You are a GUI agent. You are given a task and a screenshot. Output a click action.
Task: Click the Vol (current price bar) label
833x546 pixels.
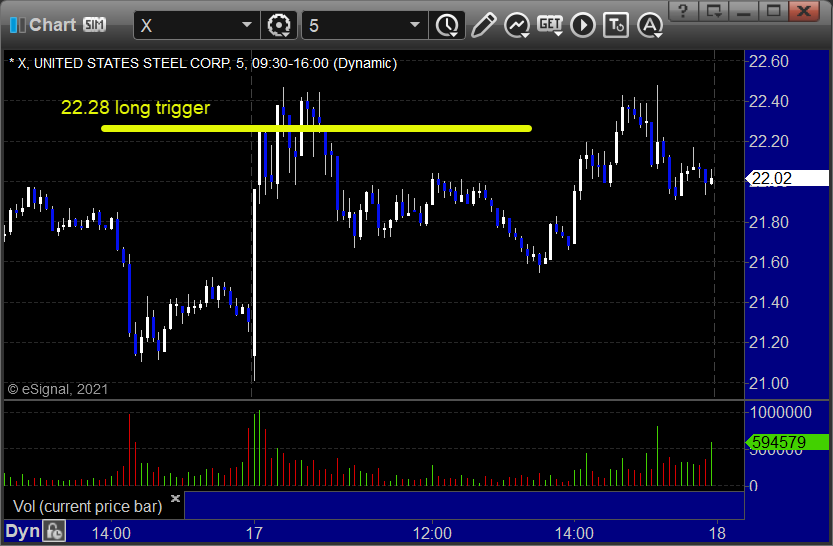[x=88, y=506]
